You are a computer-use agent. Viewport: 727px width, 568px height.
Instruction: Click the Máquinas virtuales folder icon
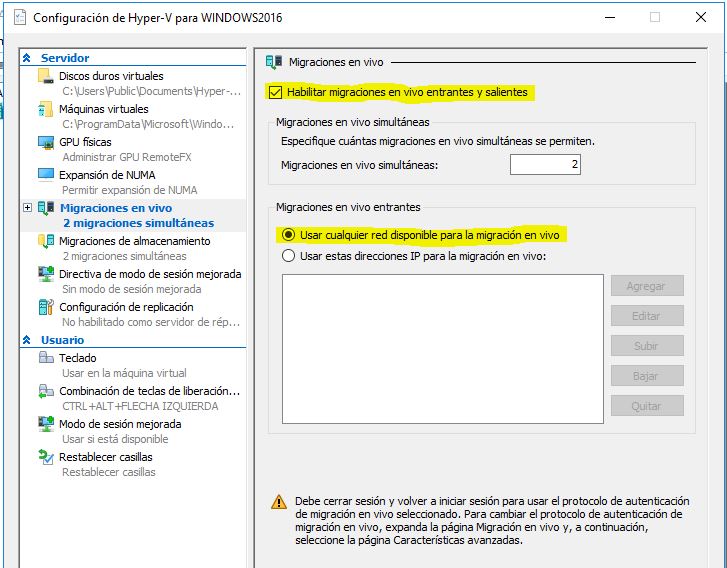tap(45, 109)
